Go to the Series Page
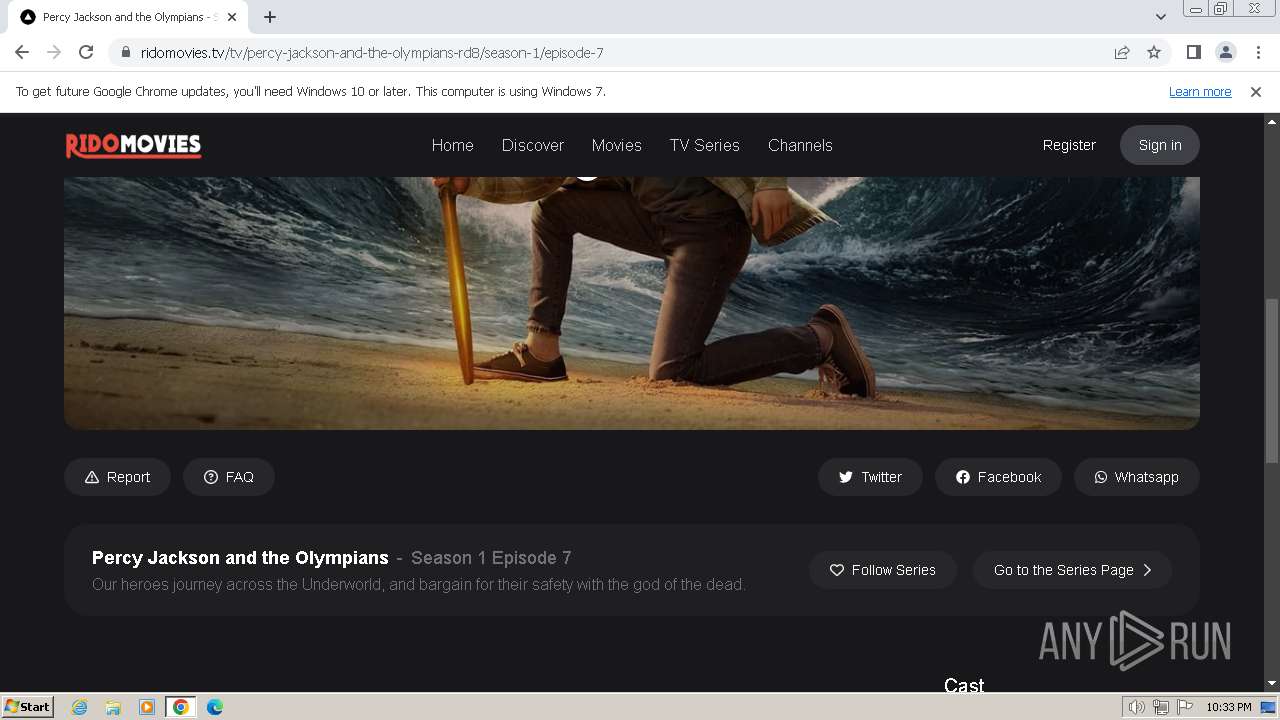This screenshot has height=720, width=1280. pyautogui.click(x=1072, y=570)
